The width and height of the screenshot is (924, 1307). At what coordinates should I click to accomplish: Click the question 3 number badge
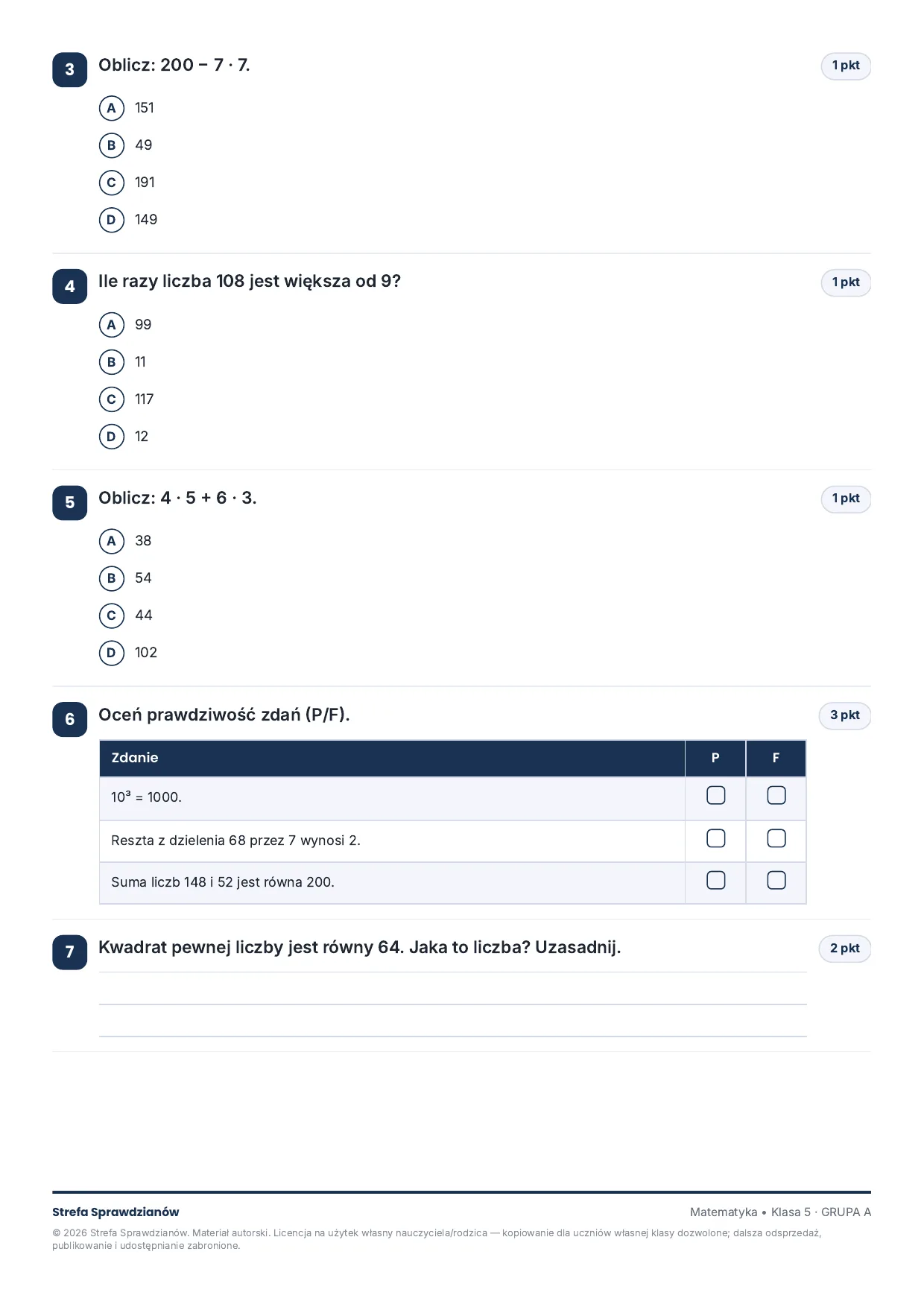click(69, 69)
